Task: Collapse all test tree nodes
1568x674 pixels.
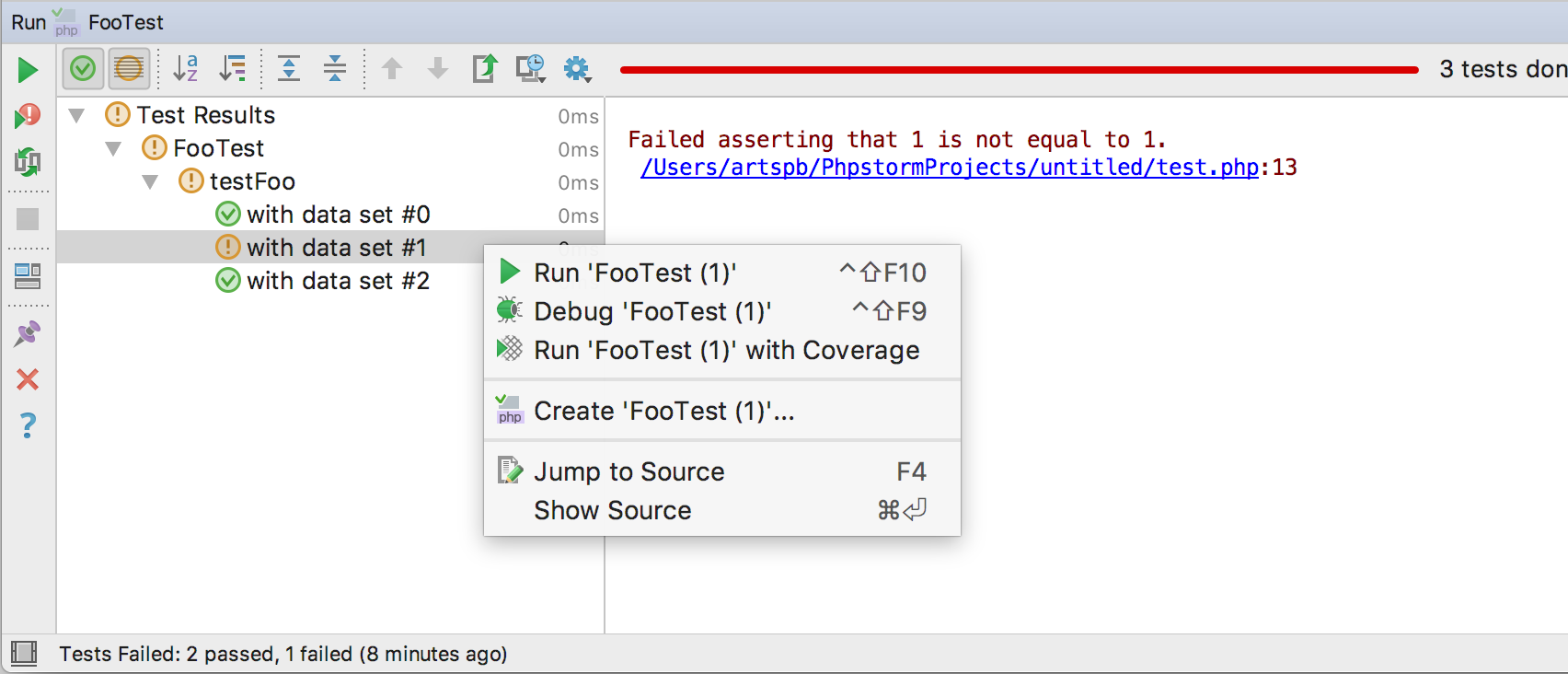Action: click(335, 69)
